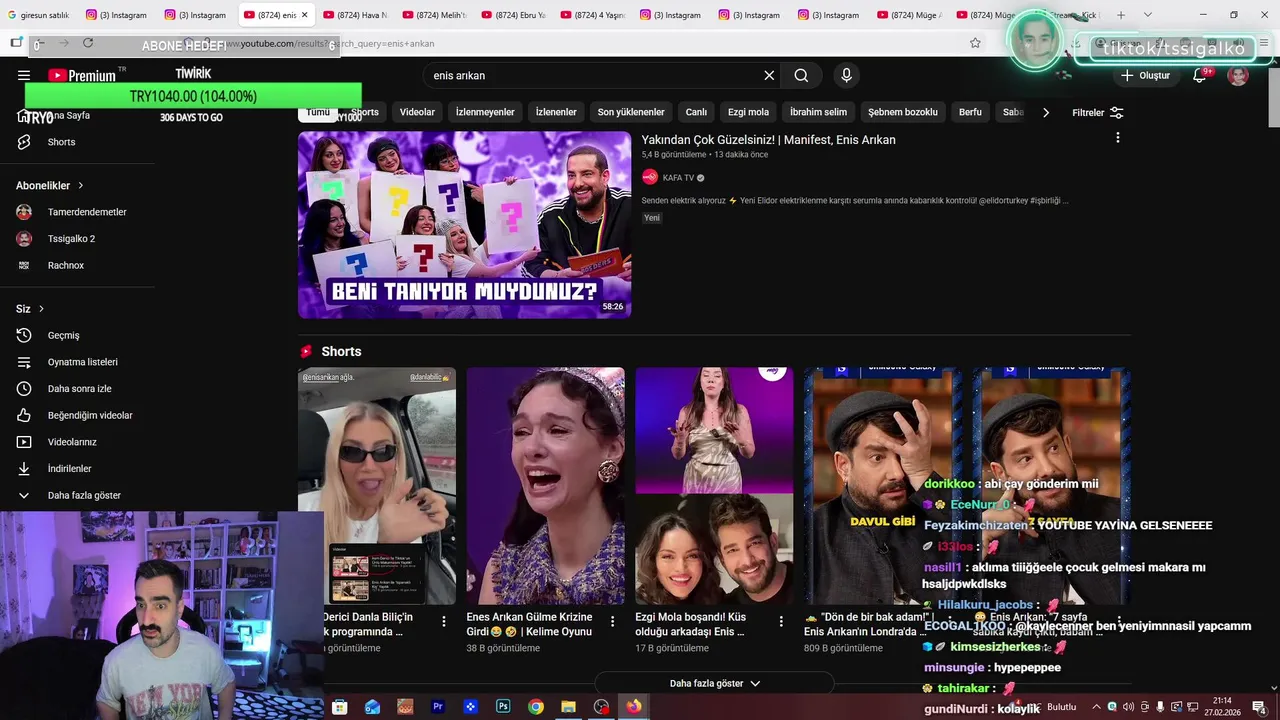Screen dimensions: 1280x720
Task: Switch to (8724) 4 Yaşın browser tab
Action: (x=593, y=15)
